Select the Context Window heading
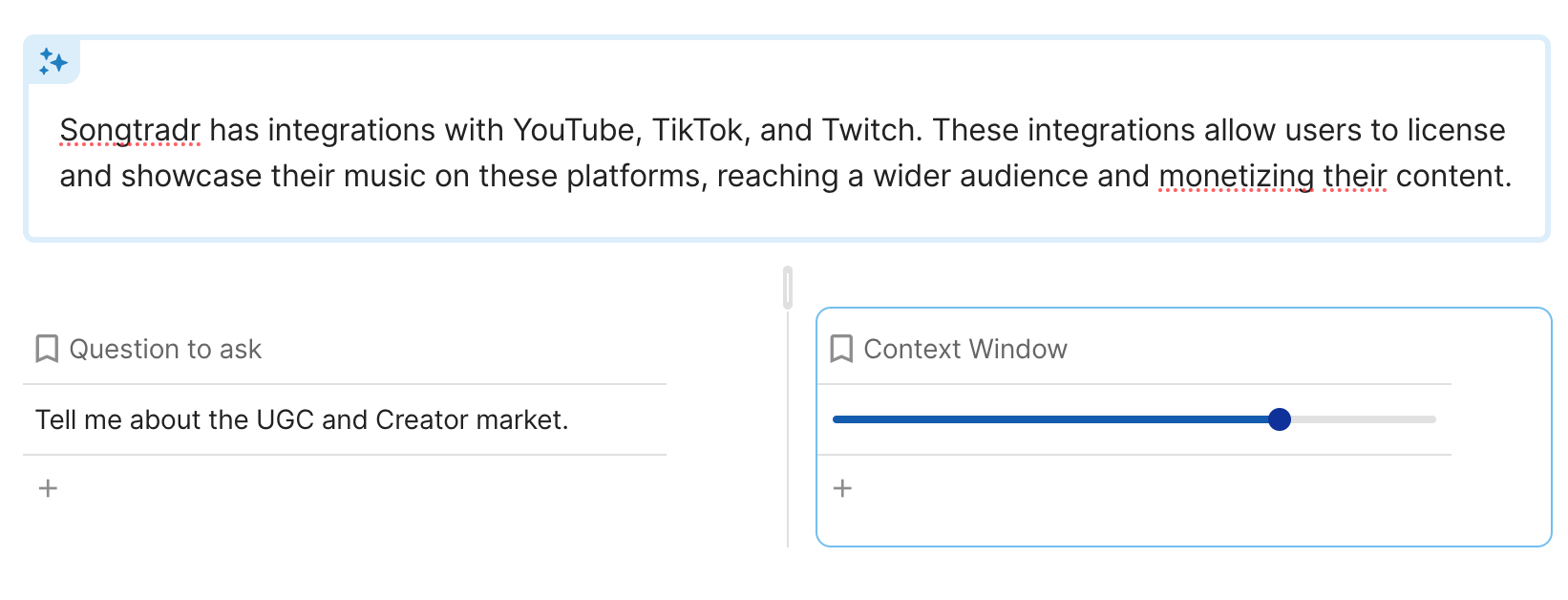The height and width of the screenshot is (600, 1568). point(964,349)
